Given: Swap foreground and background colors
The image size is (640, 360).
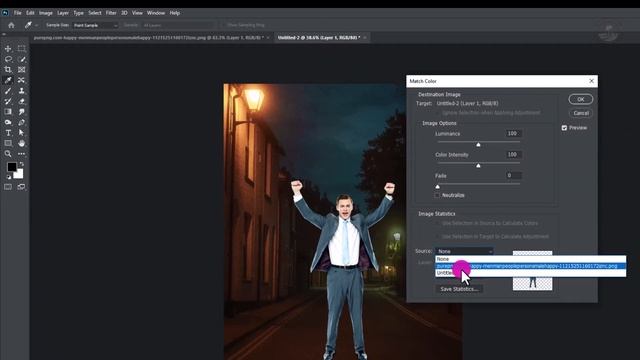Looking at the screenshot, I should tap(22, 164).
